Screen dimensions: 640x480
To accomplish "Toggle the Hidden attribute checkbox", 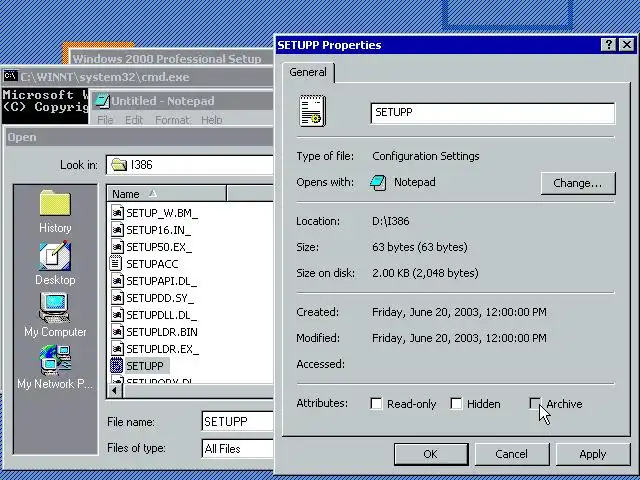I will 456,404.
